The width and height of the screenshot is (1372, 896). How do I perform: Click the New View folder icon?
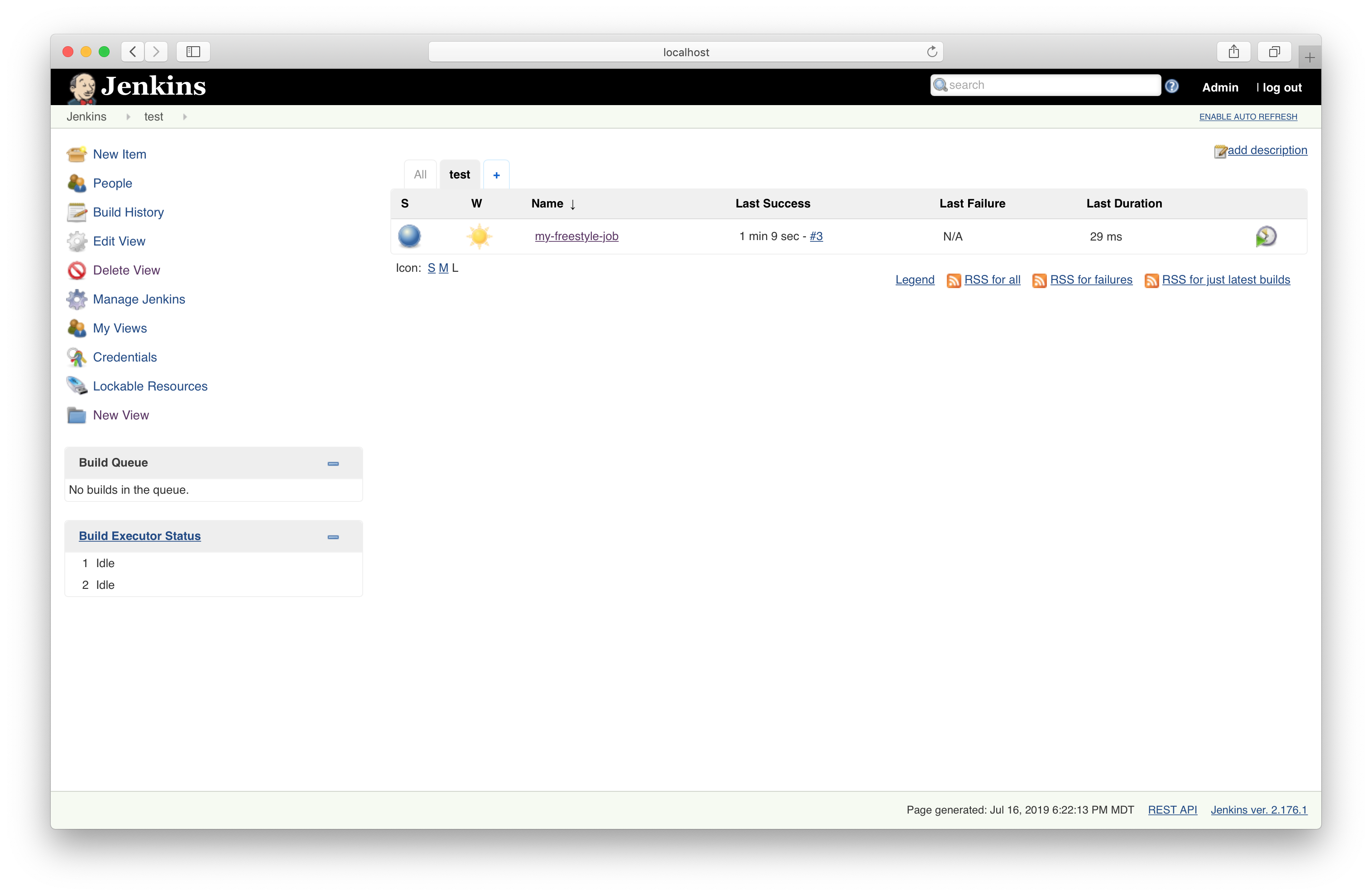pyautogui.click(x=76, y=415)
